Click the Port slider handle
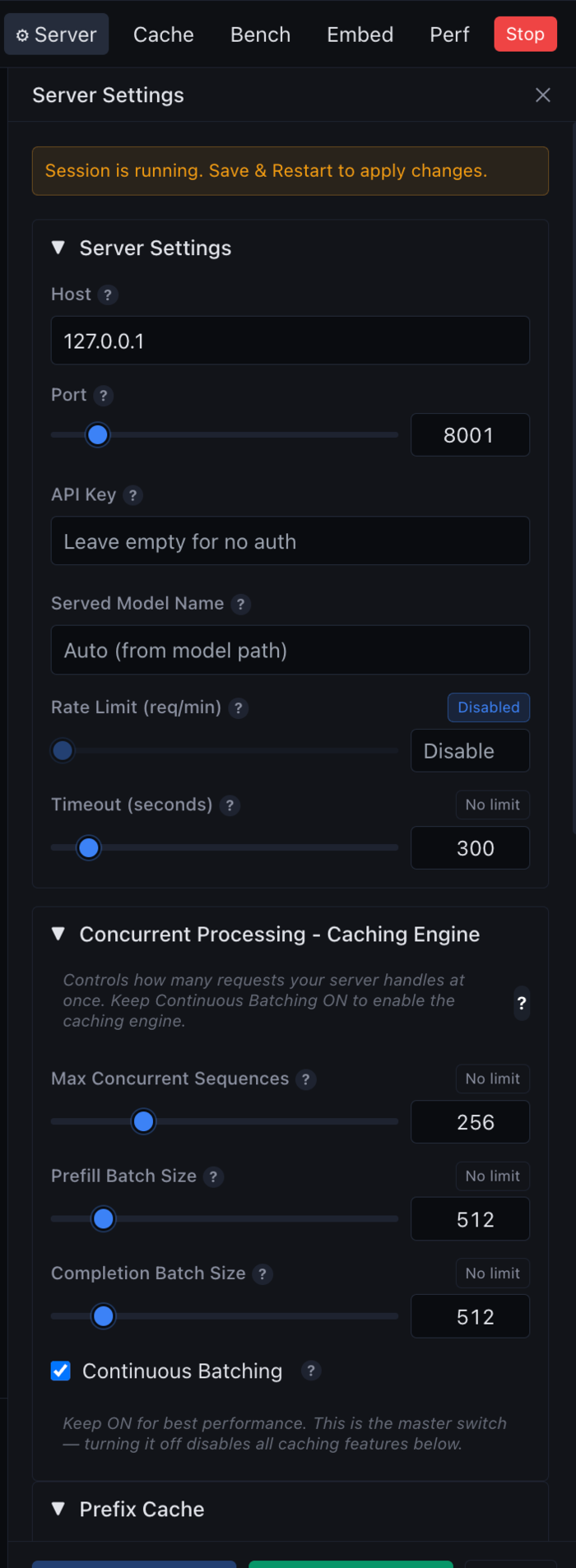Viewport: 576px width, 1568px height. click(98, 435)
